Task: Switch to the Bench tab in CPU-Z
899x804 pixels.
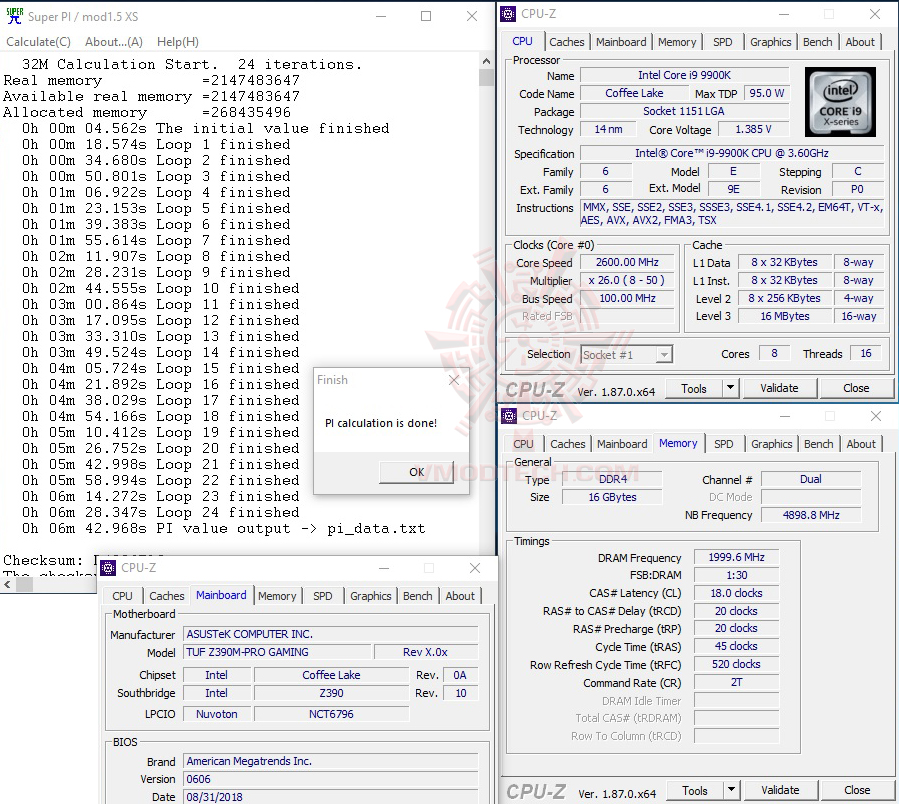Action: point(817,42)
